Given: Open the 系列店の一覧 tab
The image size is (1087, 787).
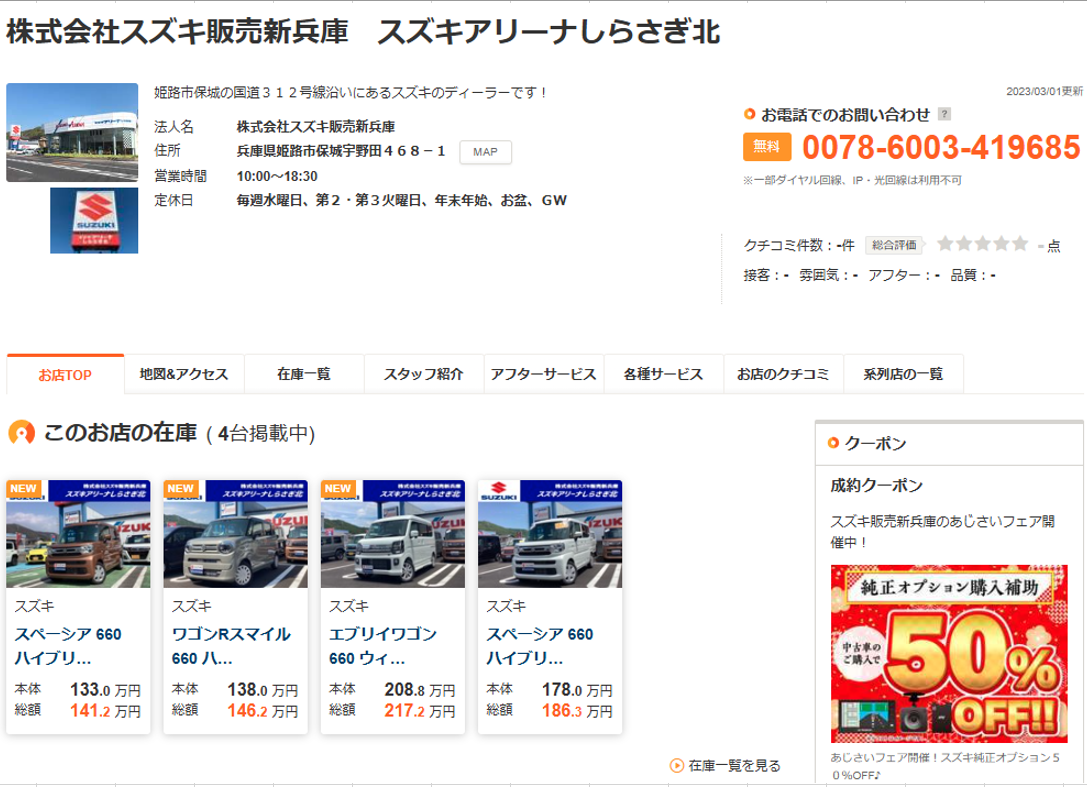Looking at the screenshot, I should click(903, 375).
